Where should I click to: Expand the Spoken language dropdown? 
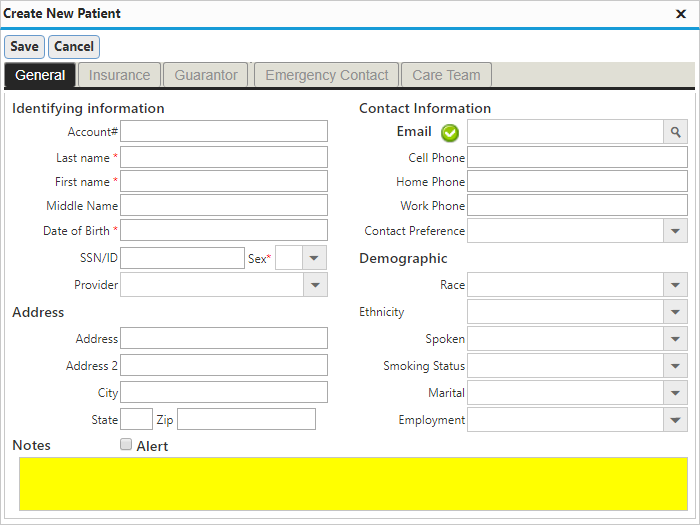point(675,339)
